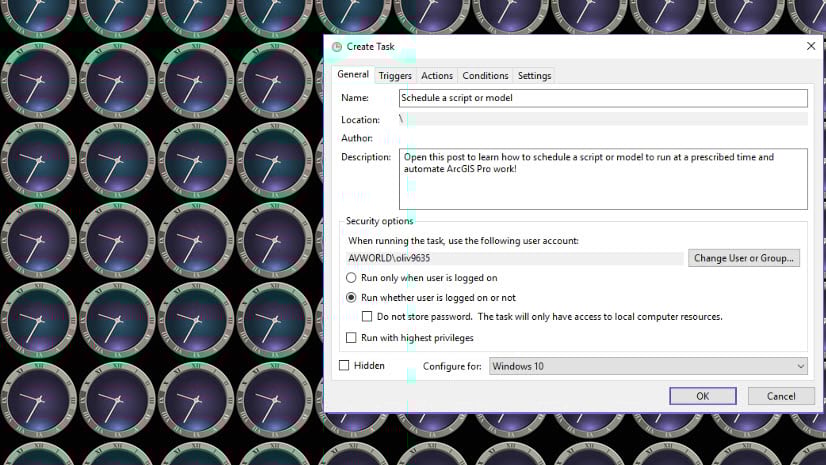Close the Create Task window
Image resolution: width=826 pixels, height=465 pixels.
pos(811,46)
